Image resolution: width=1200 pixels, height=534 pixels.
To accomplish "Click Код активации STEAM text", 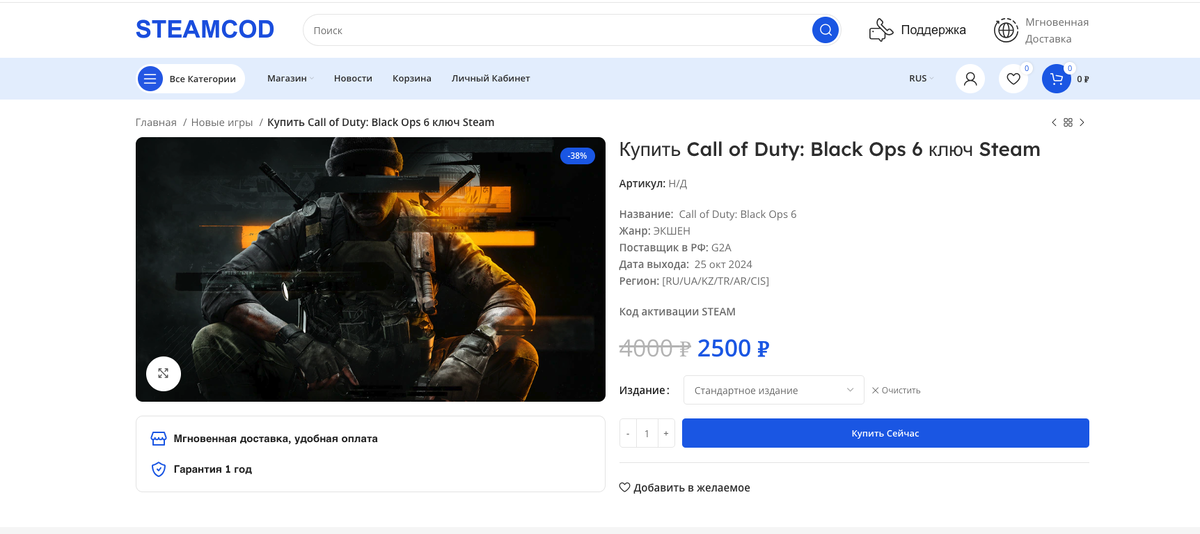I will (677, 312).
